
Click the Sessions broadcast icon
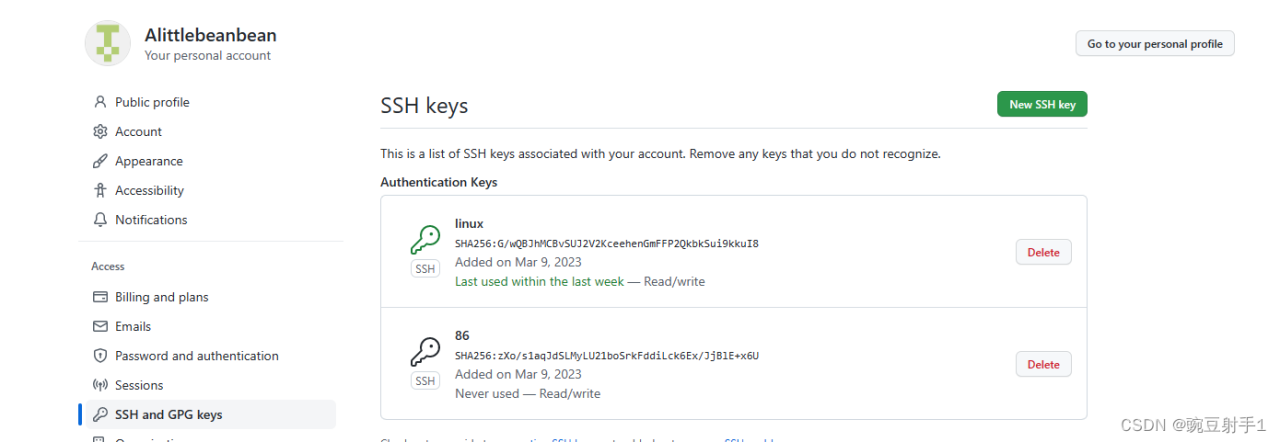tap(100, 385)
